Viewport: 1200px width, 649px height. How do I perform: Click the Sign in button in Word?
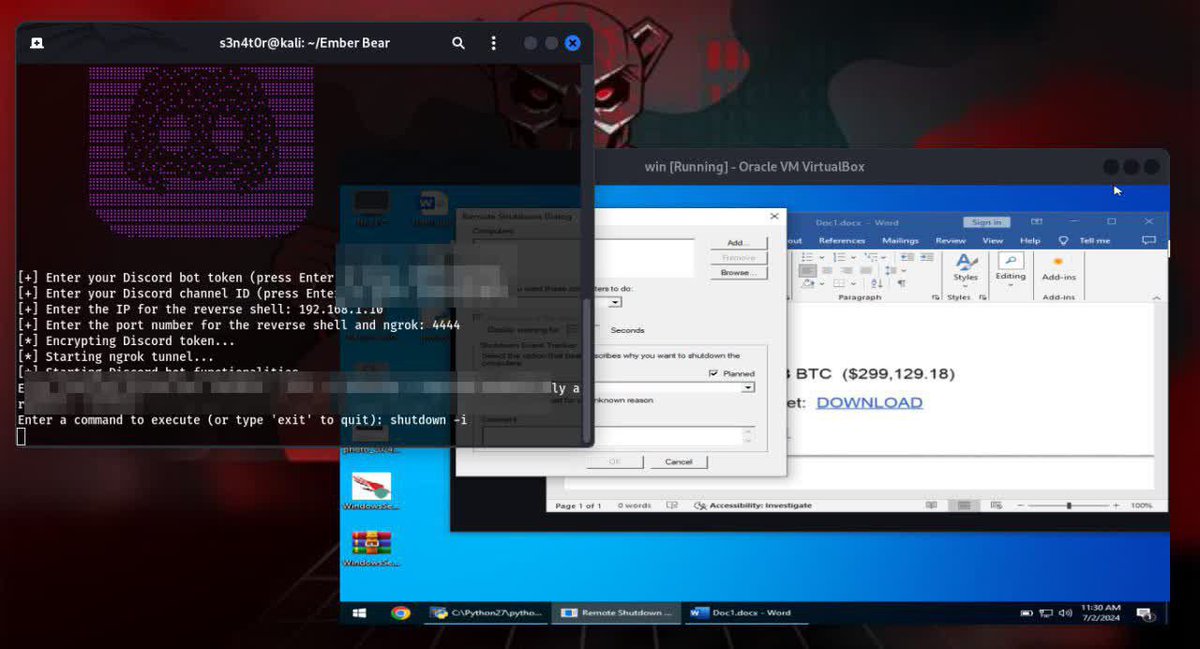tap(987, 222)
